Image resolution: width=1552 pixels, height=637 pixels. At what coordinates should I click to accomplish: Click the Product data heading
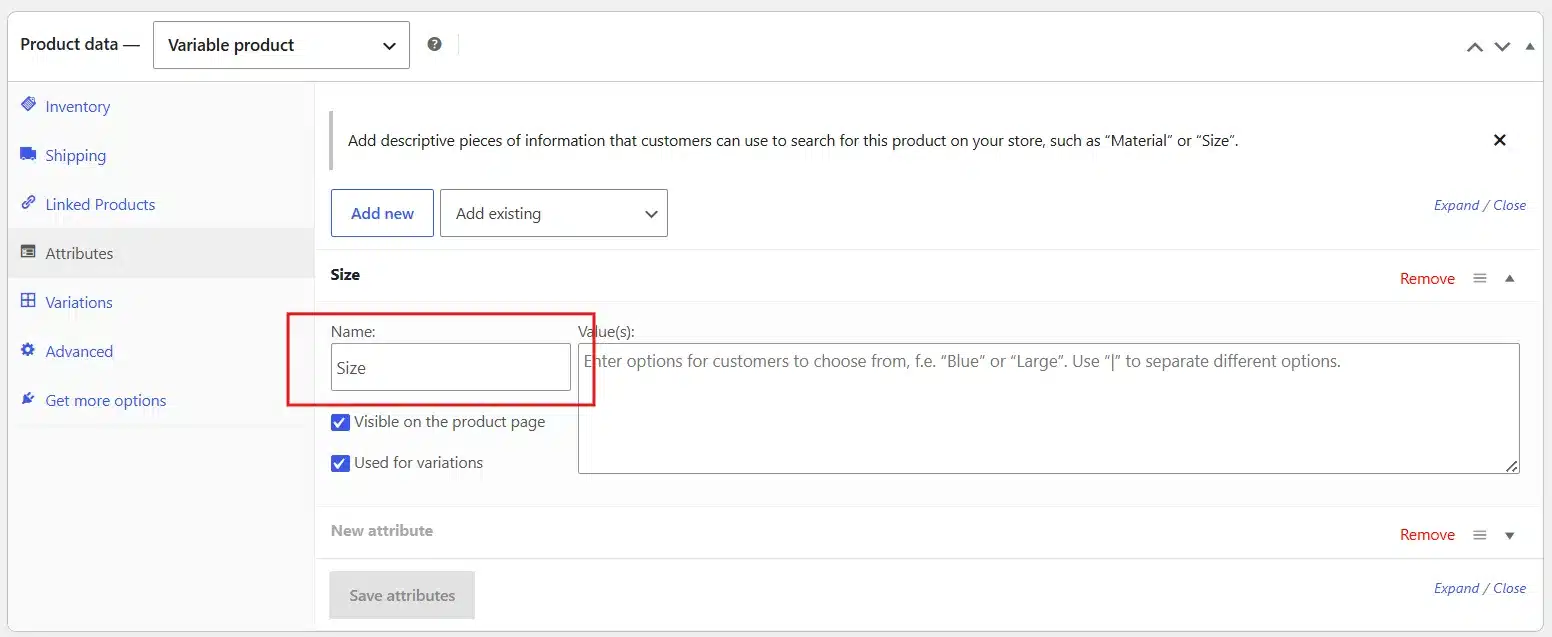tap(80, 45)
